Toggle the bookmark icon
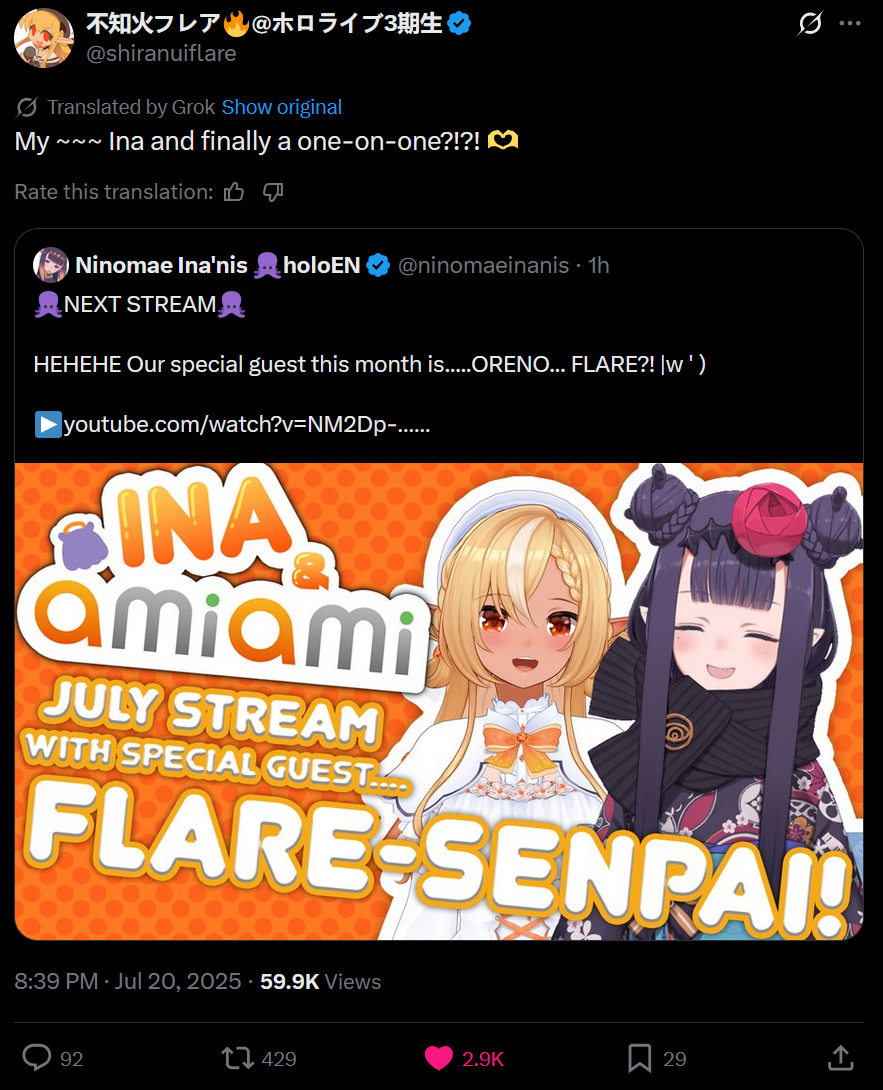Screen dimensions: 883x1090 click(639, 1058)
